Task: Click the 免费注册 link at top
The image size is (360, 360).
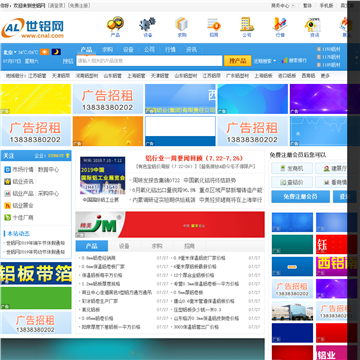Action: pos(79,6)
